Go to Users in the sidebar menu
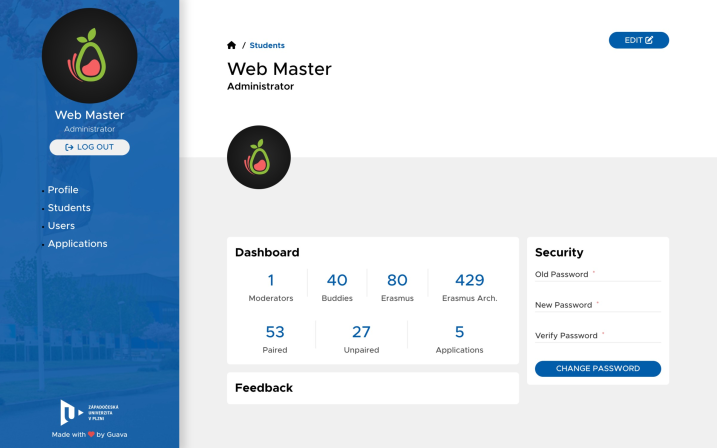This screenshot has height=448, width=717. pyautogui.click(x=61, y=226)
